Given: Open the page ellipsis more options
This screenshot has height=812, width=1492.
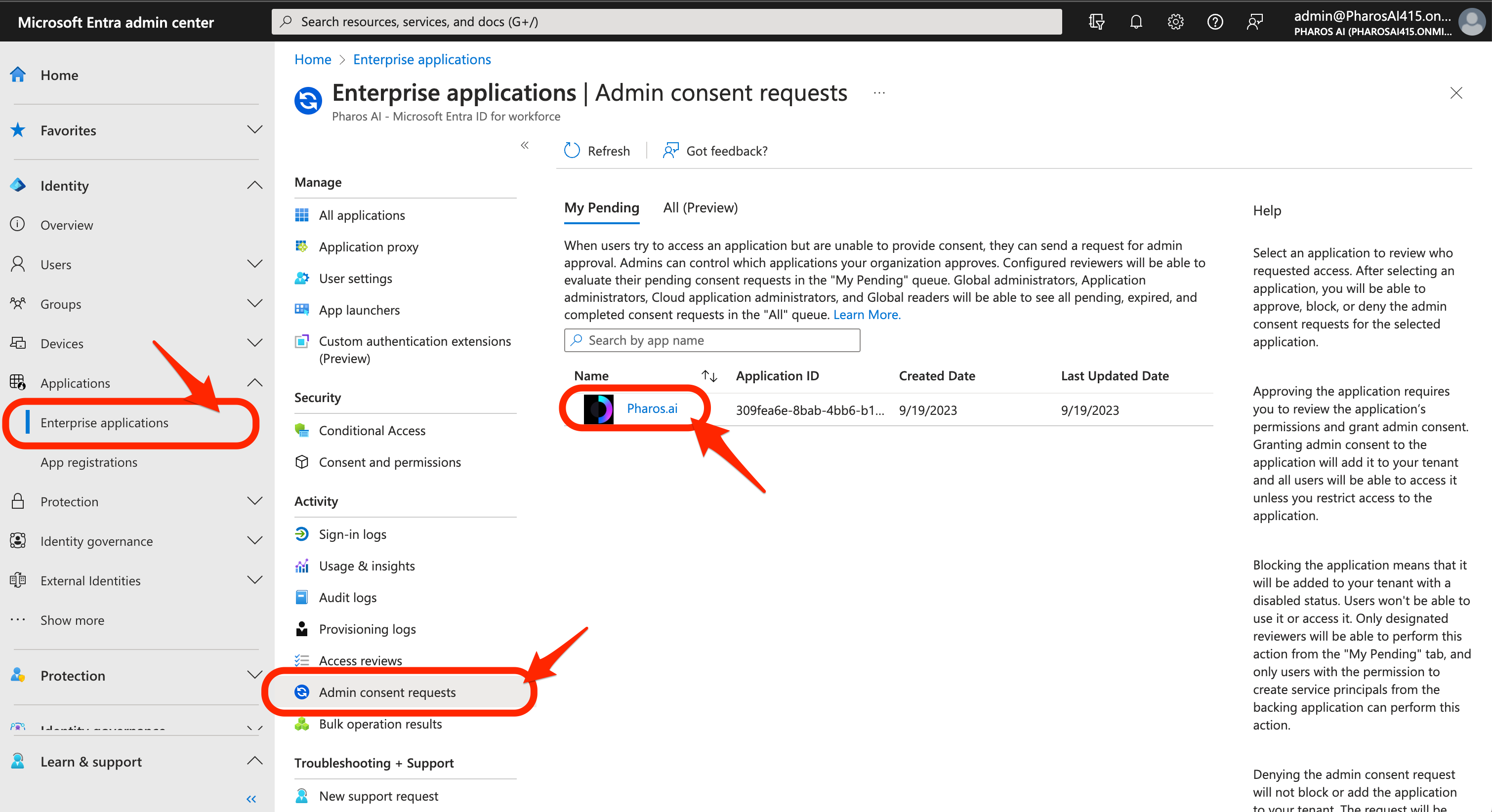Looking at the screenshot, I should (879, 93).
